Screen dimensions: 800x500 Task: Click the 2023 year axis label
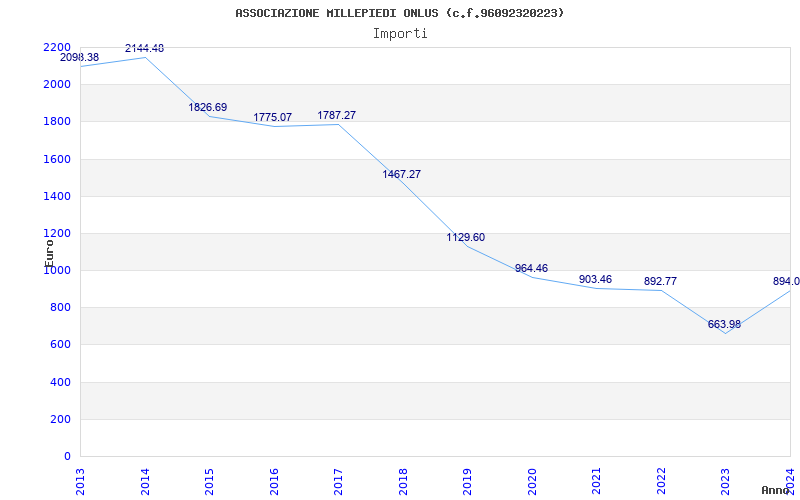(725, 480)
